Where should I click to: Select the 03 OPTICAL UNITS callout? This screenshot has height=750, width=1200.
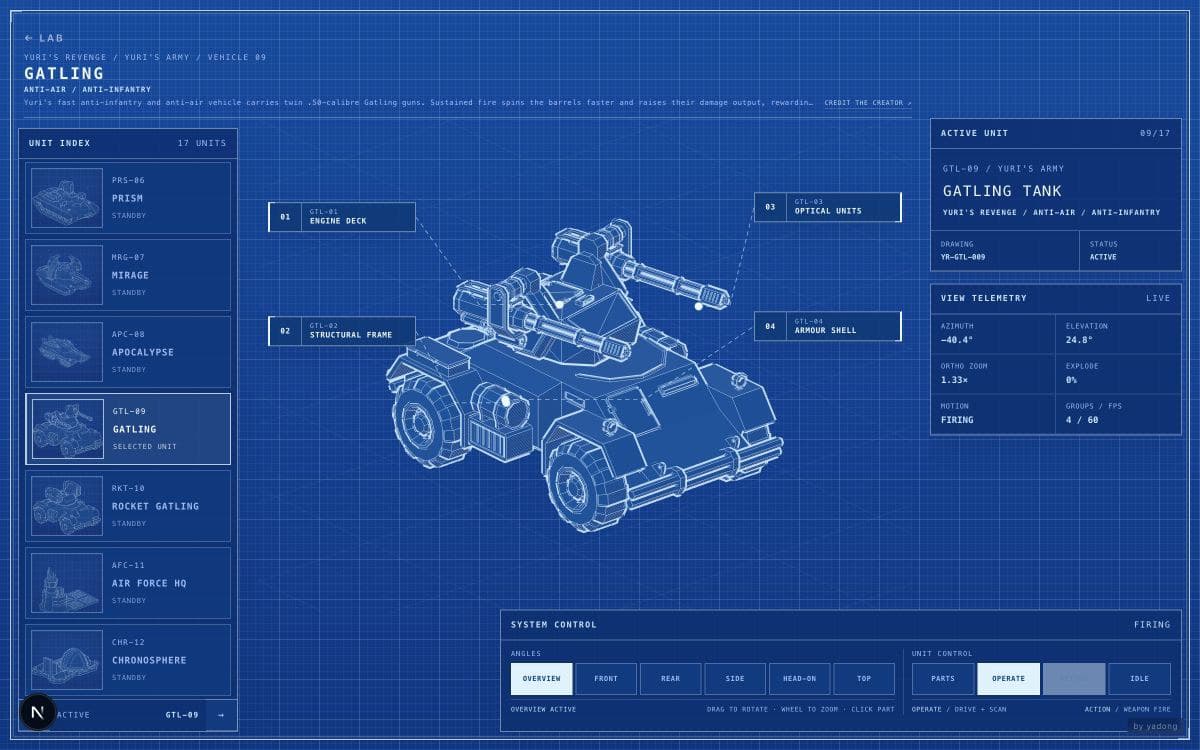click(x=828, y=207)
